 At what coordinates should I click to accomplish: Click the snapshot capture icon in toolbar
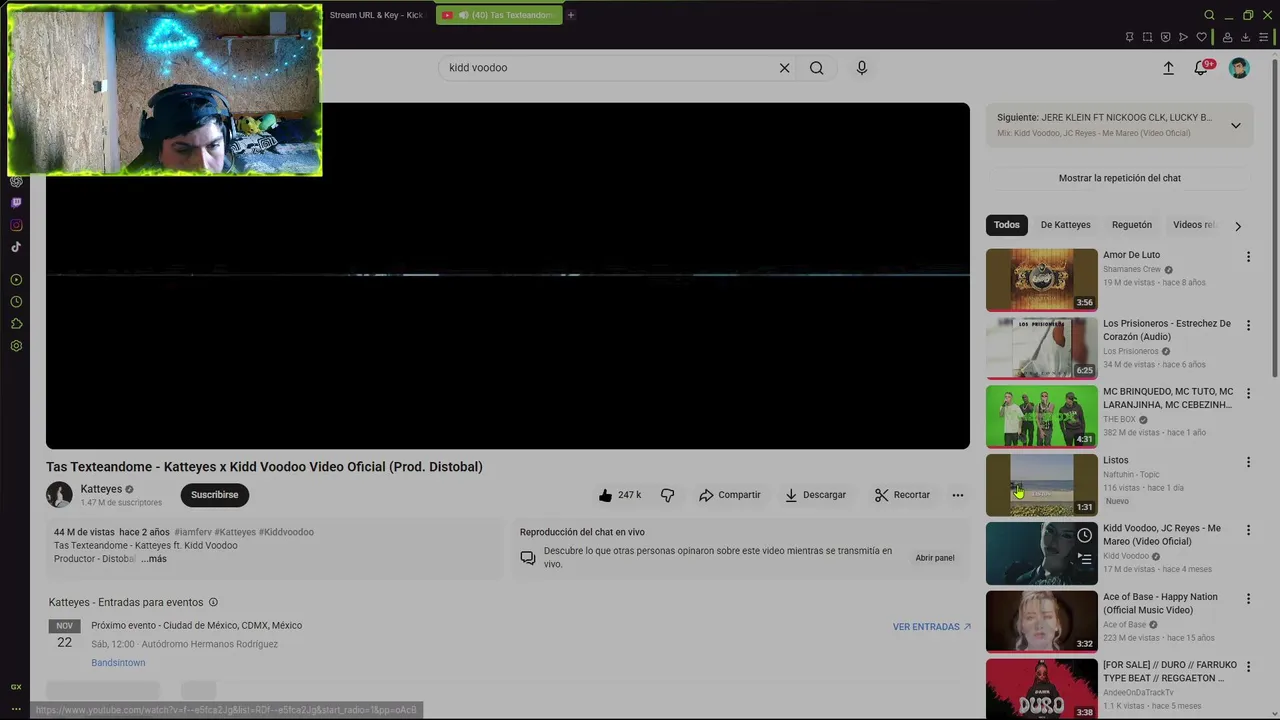(x=1147, y=37)
